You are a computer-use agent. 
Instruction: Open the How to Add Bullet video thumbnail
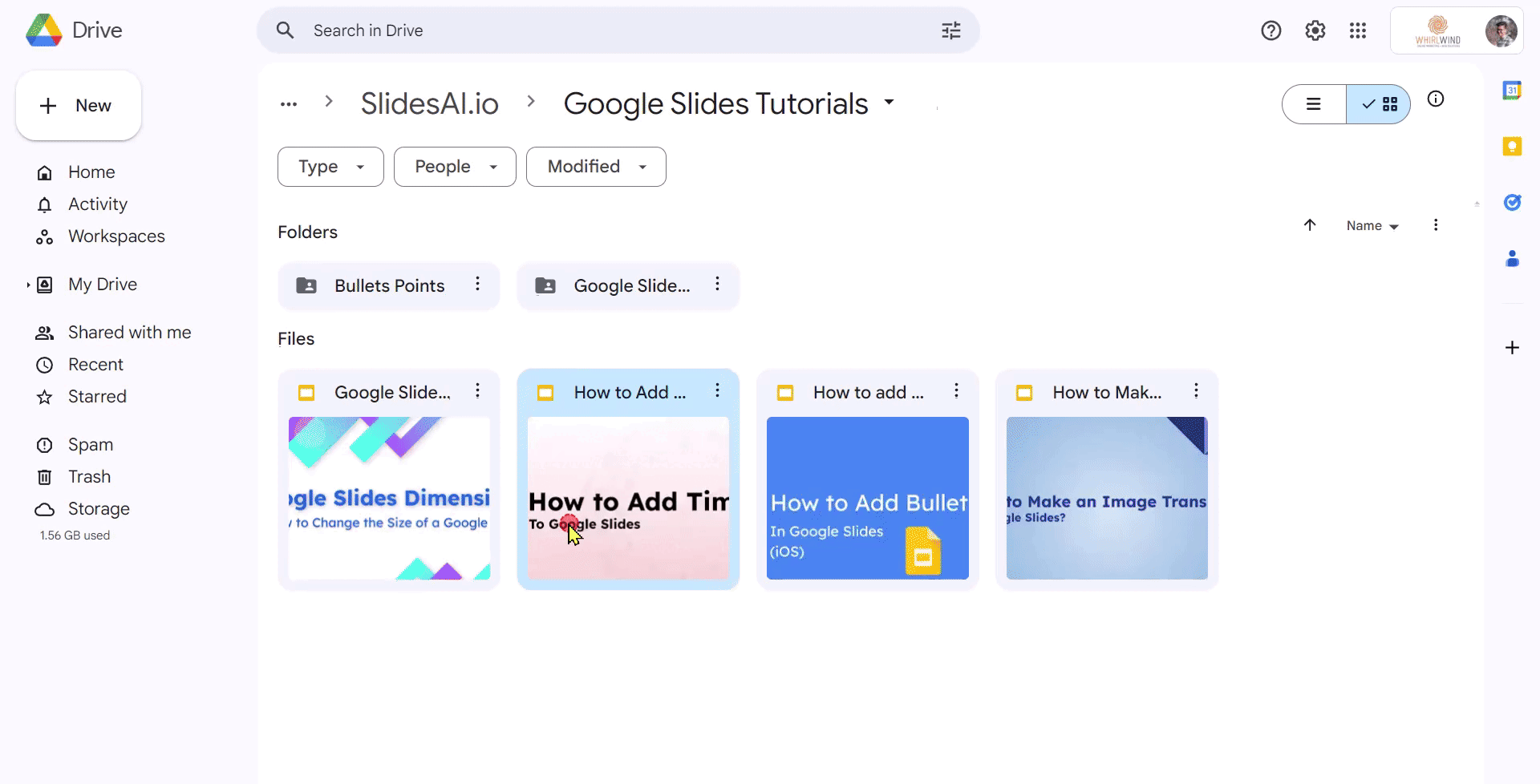click(867, 497)
